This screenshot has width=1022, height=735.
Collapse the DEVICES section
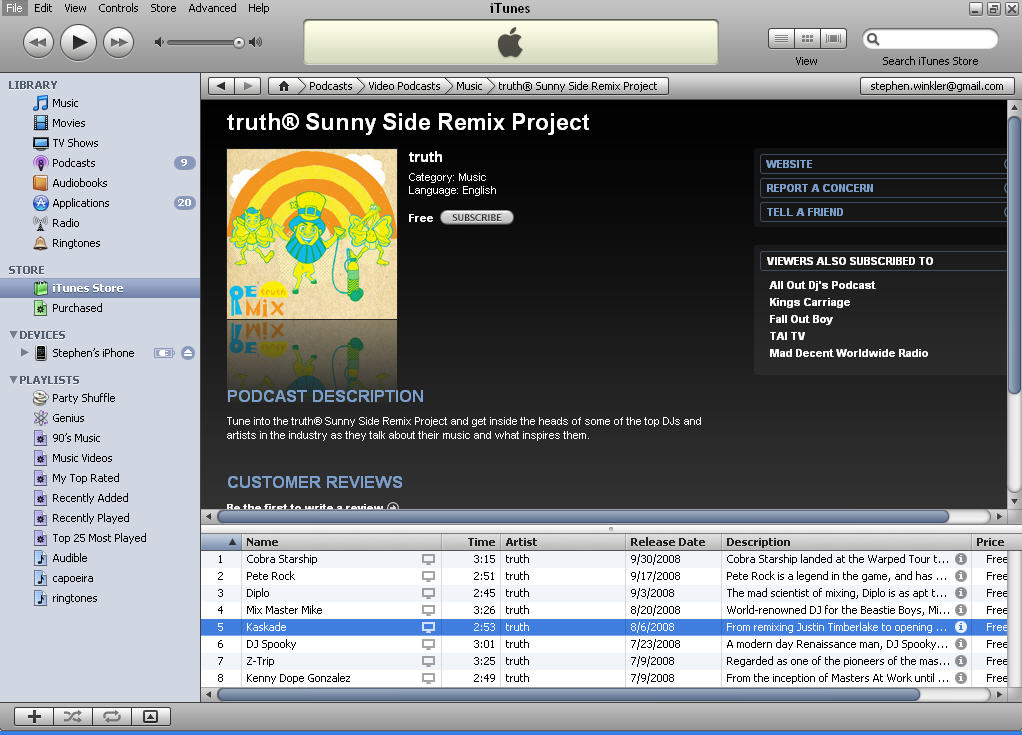coord(13,334)
